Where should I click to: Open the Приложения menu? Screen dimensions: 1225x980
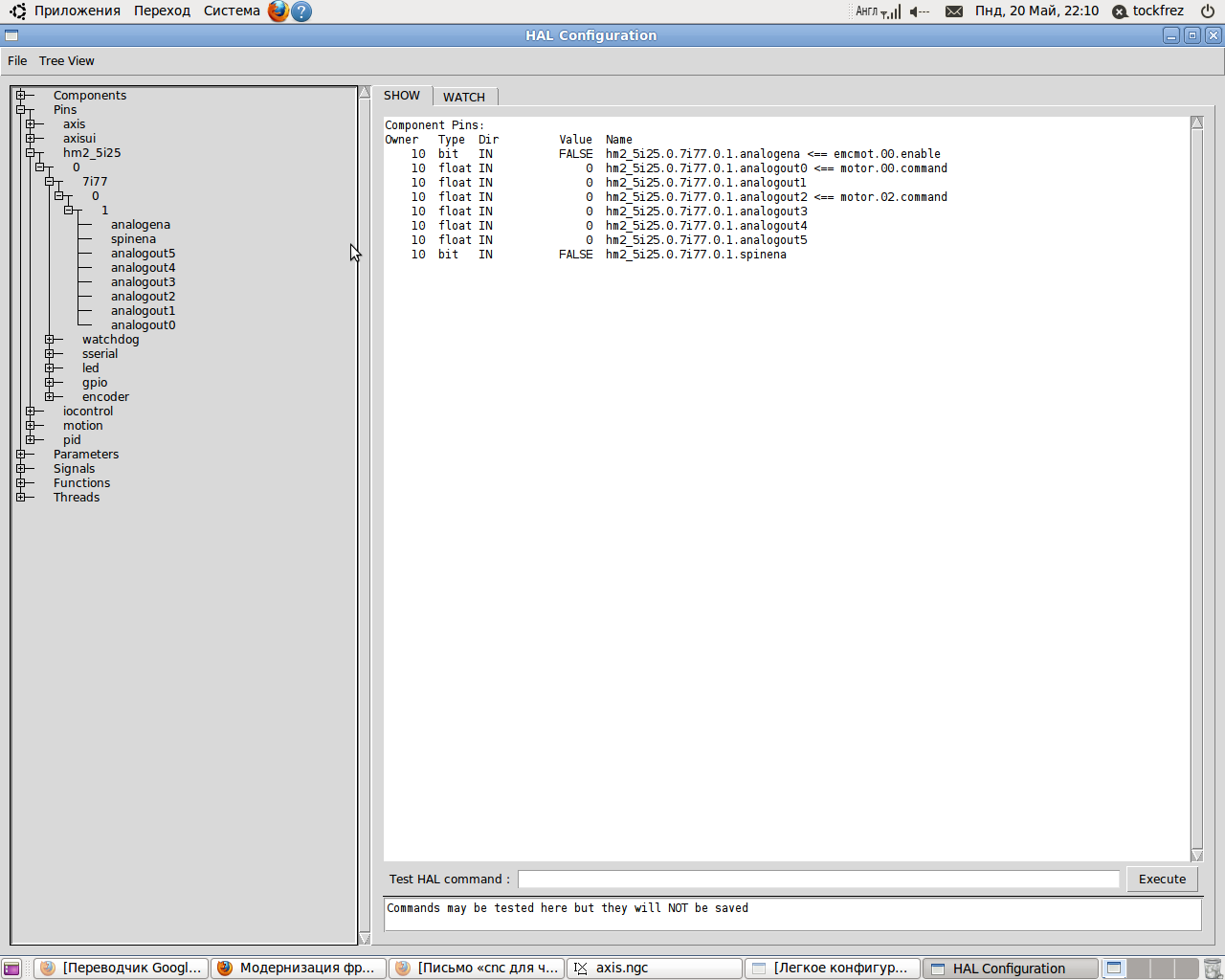click(78, 11)
